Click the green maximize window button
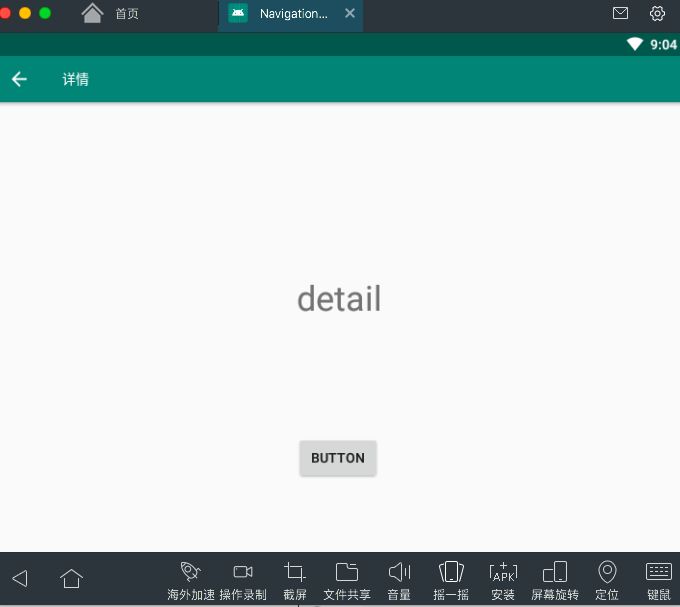Image resolution: width=680 pixels, height=607 pixels. pyautogui.click(x=45, y=13)
